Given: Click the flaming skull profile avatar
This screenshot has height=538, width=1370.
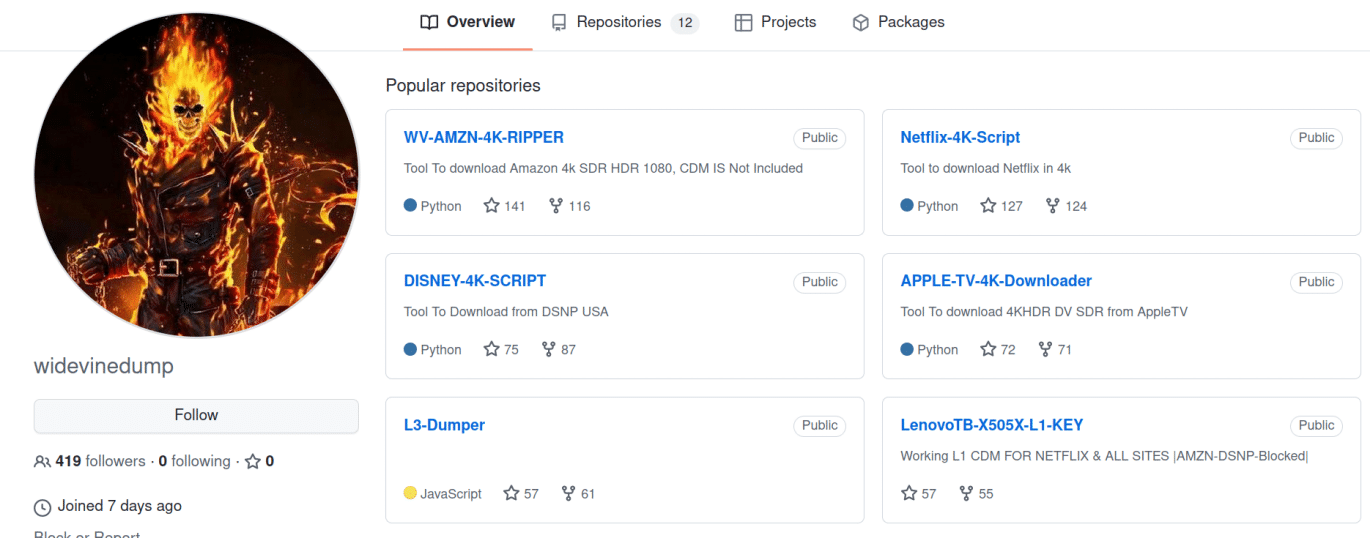Looking at the screenshot, I should 196,175.
